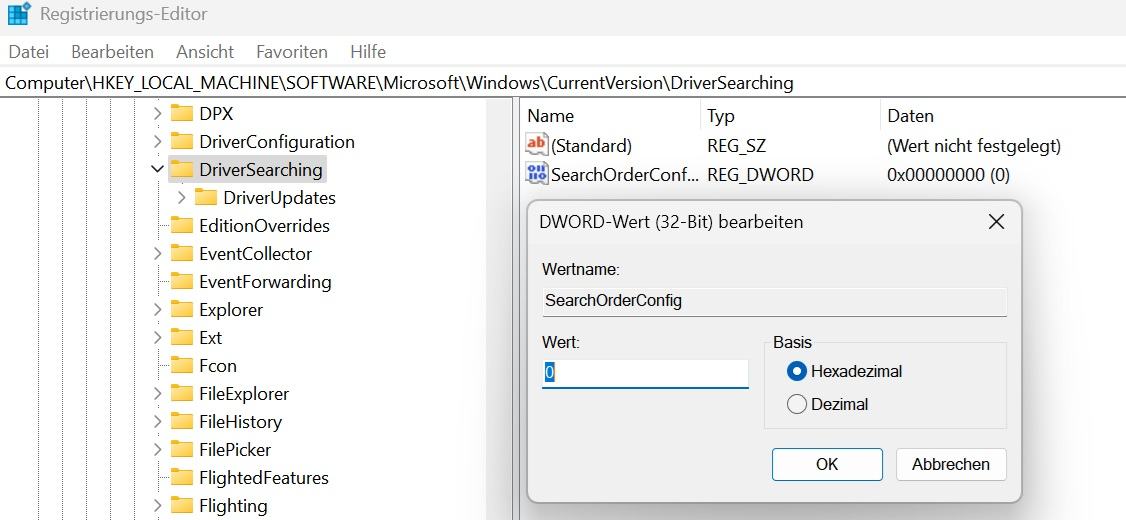Open the Favoriten menu
Image resolution: width=1126 pixels, height=520 pixels.
pyautogui.click(x=292, y=52)
